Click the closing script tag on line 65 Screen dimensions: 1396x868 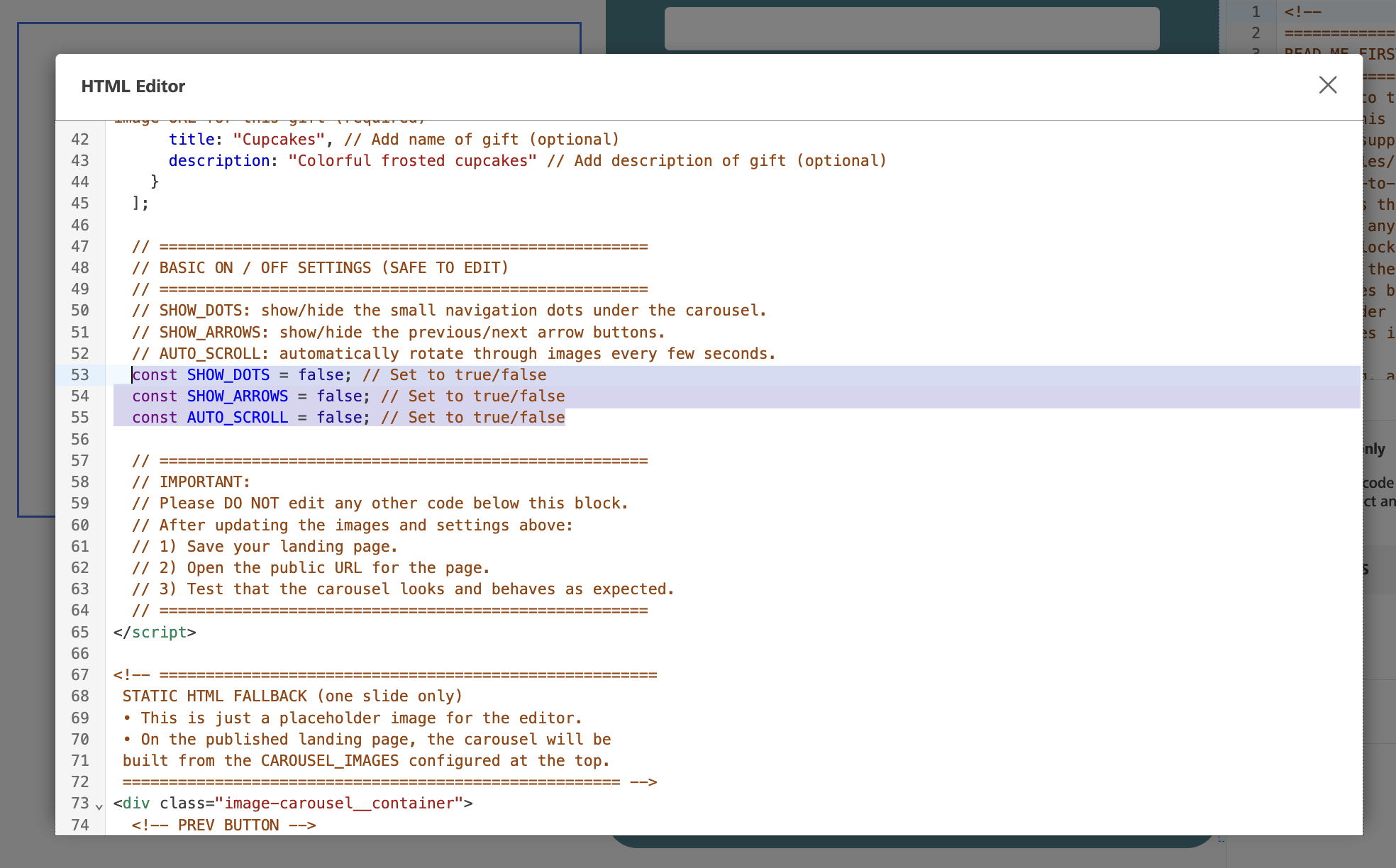coord(155,633)
